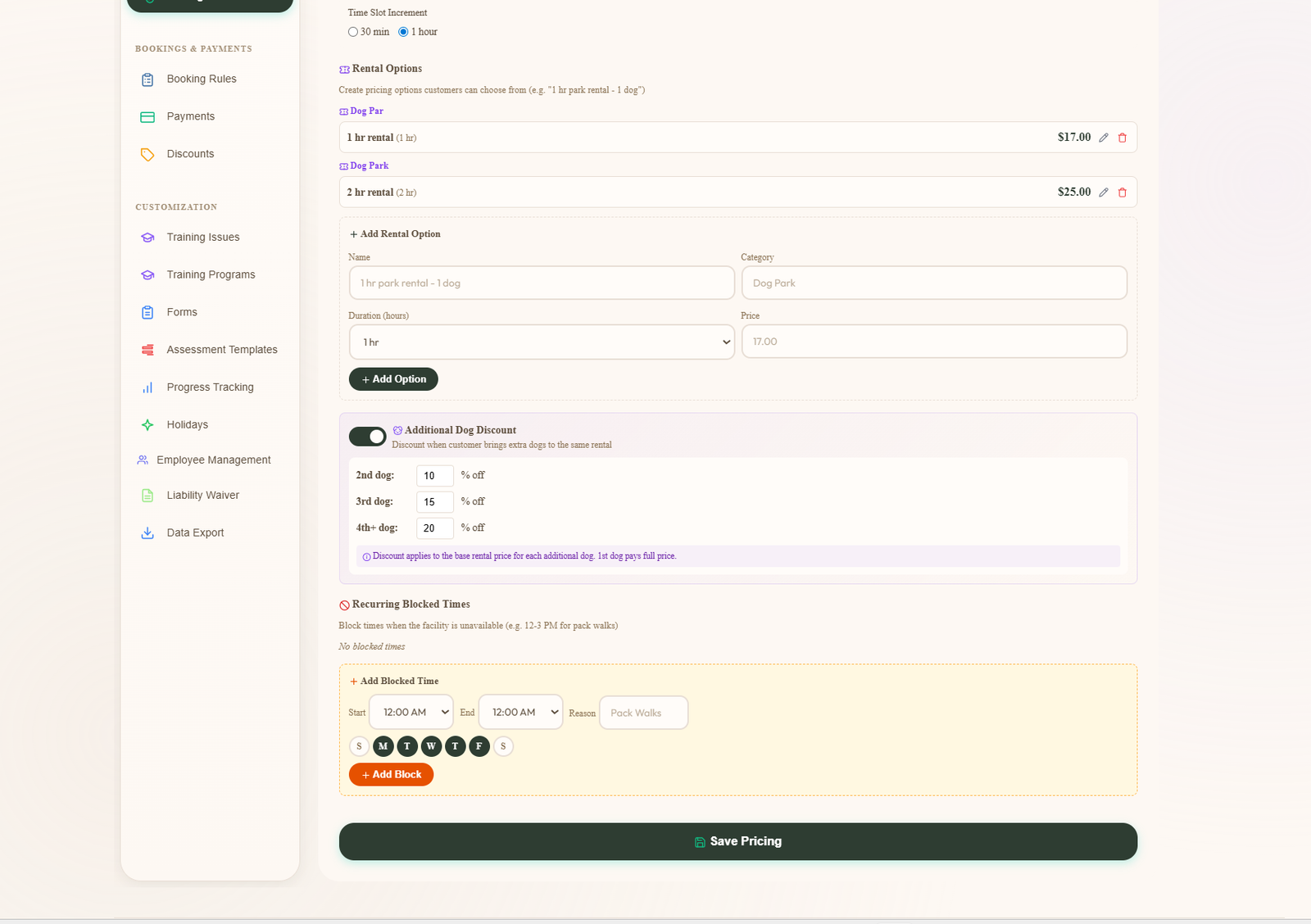1311x924 pixels.
Task: Click the Training Programs graduation cap icon
Action: [147, 275]
